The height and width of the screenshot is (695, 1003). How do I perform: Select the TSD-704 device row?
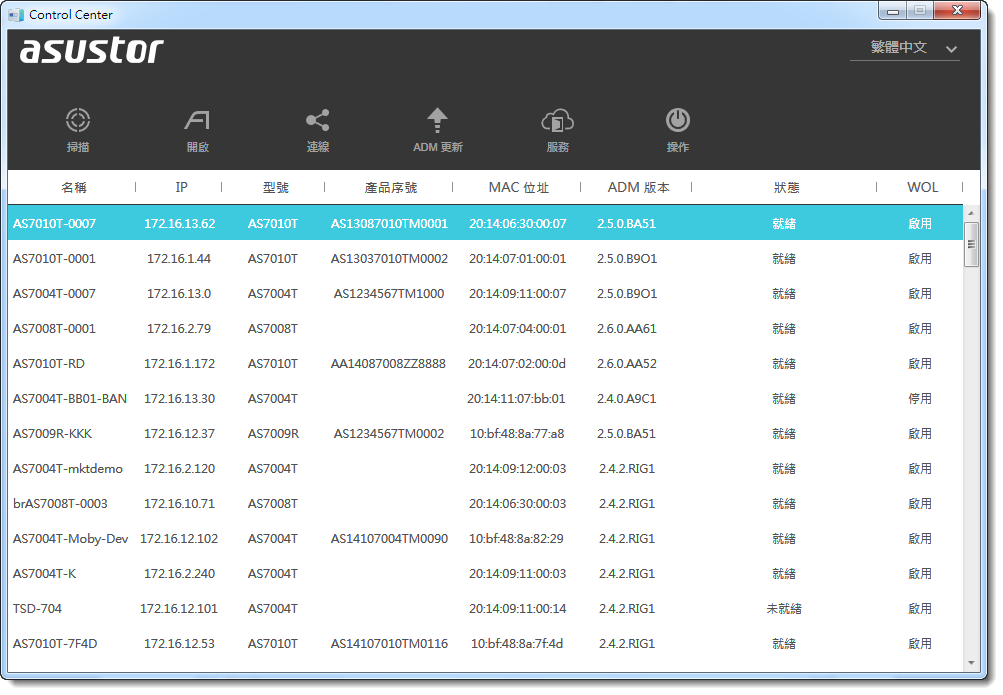pos(486,609)
